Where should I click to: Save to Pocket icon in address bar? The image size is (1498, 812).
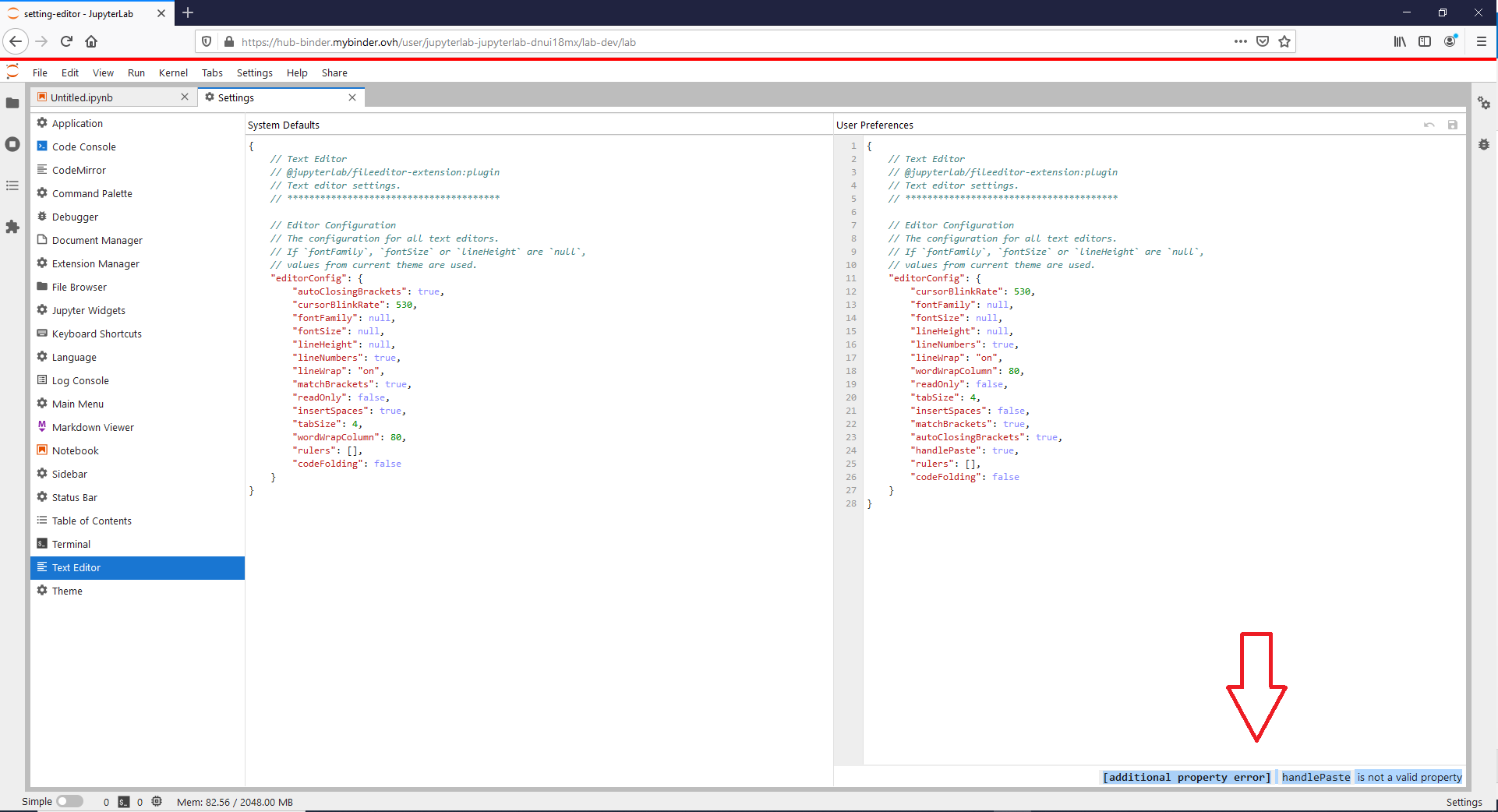tap(1263, 42)
